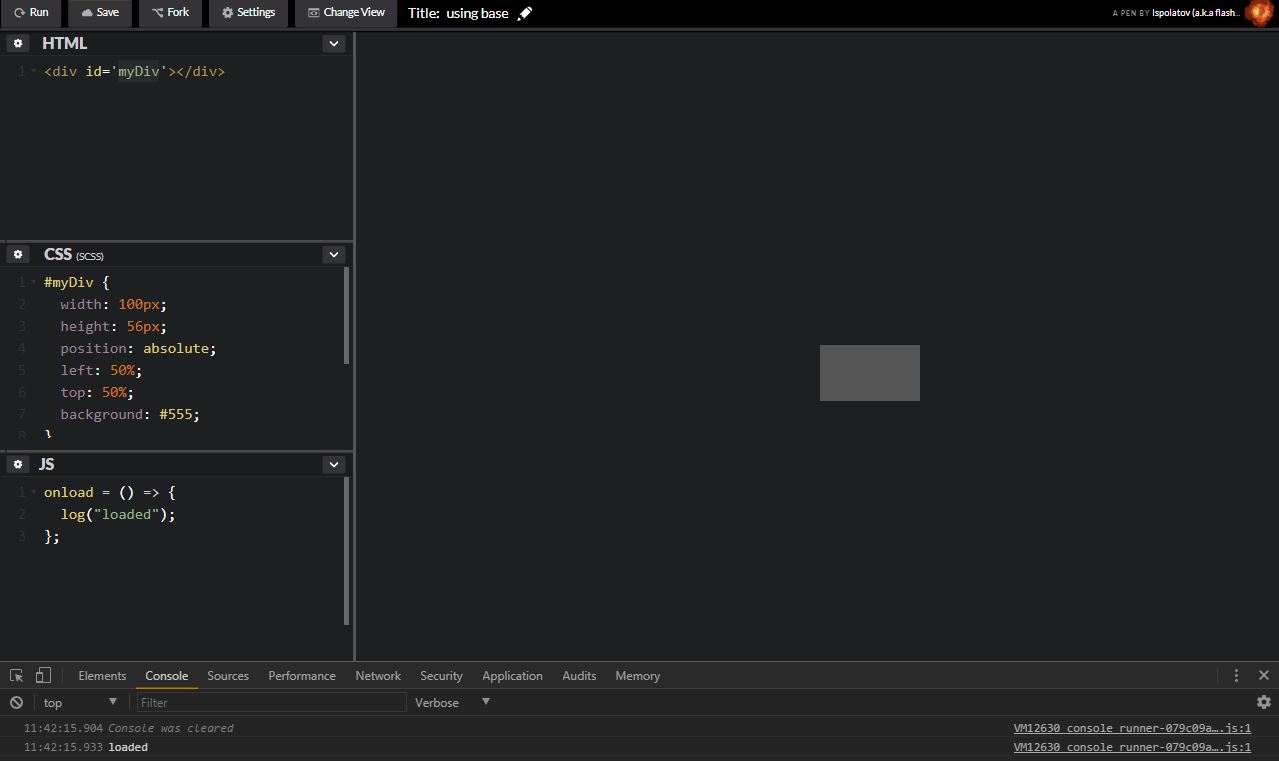Enable inspect element mode
This screenshot has height=761, width=1279.
click(15, 675)
